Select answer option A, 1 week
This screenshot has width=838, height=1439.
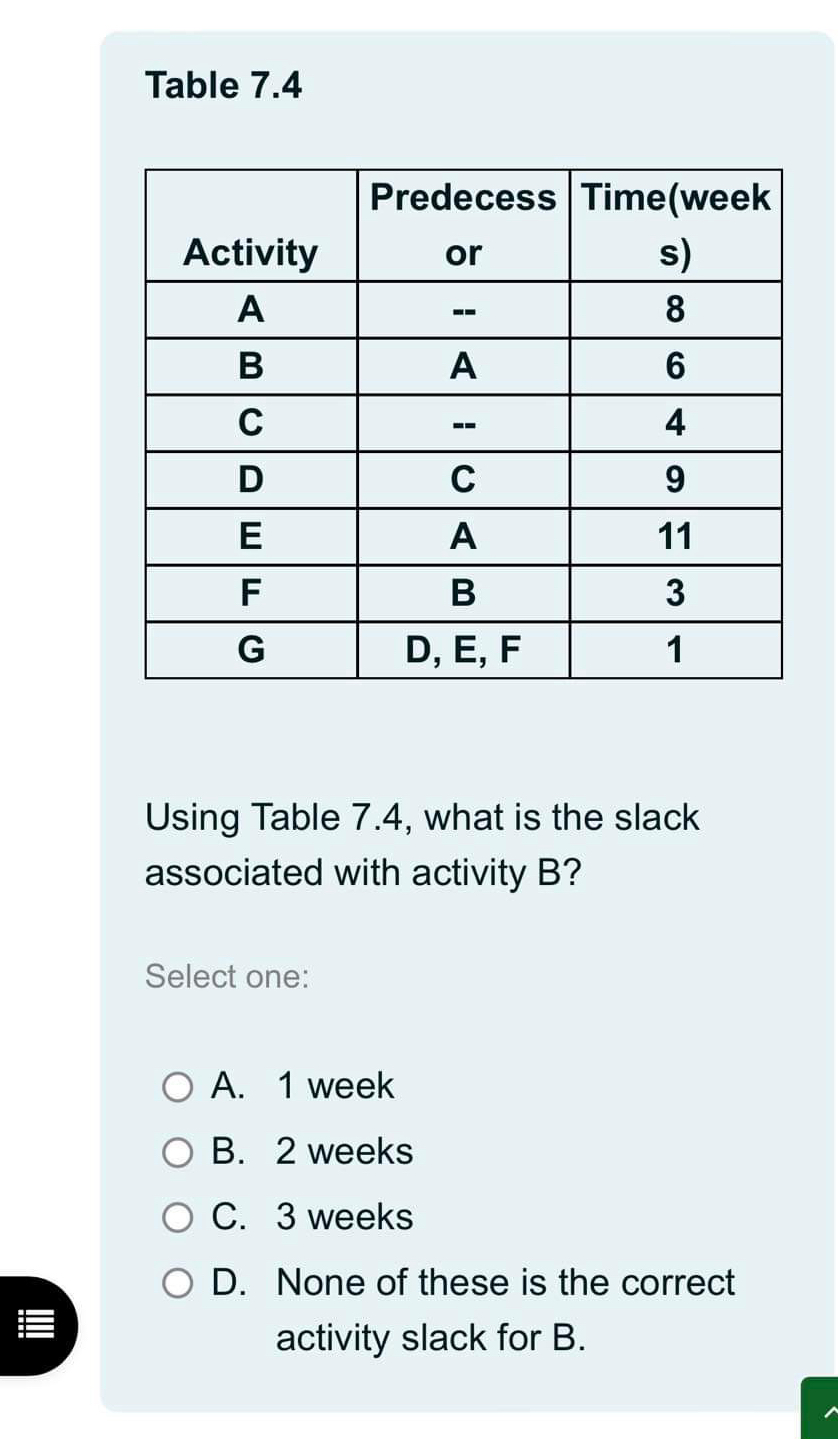coord(178,1087)
